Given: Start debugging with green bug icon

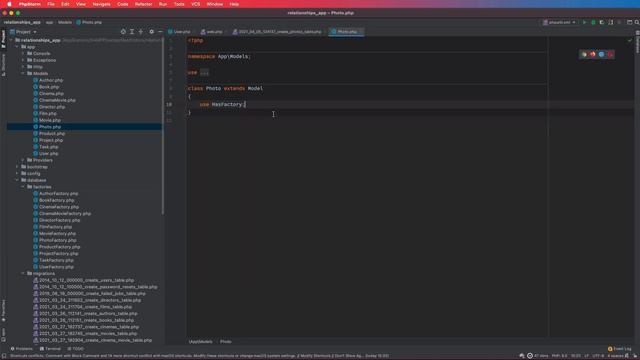Looking at the screenshot, I should [x=593, y=22].
